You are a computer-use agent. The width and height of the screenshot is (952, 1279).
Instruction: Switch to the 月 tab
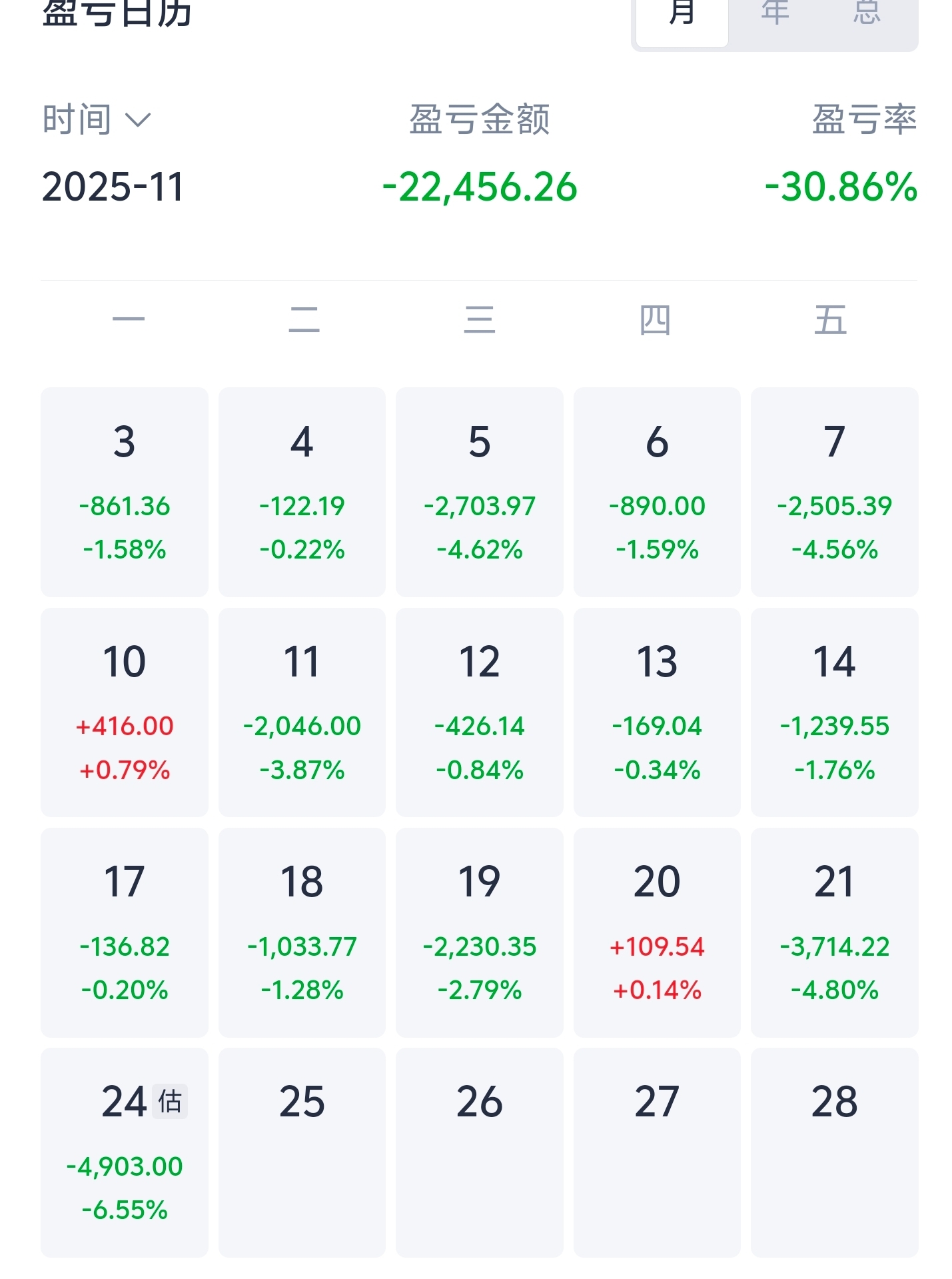pyautogui.click(x=682, y=17)
